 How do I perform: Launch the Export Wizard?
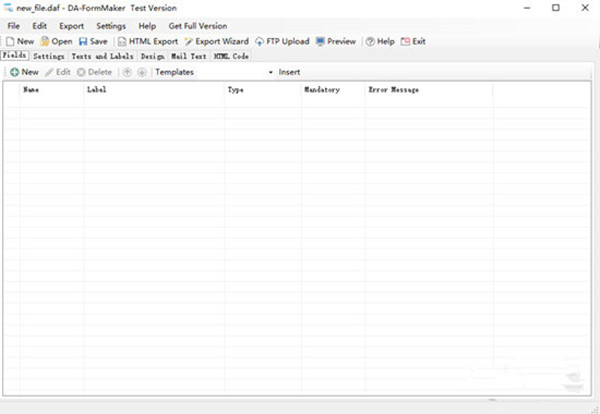[x=217, y=41]
